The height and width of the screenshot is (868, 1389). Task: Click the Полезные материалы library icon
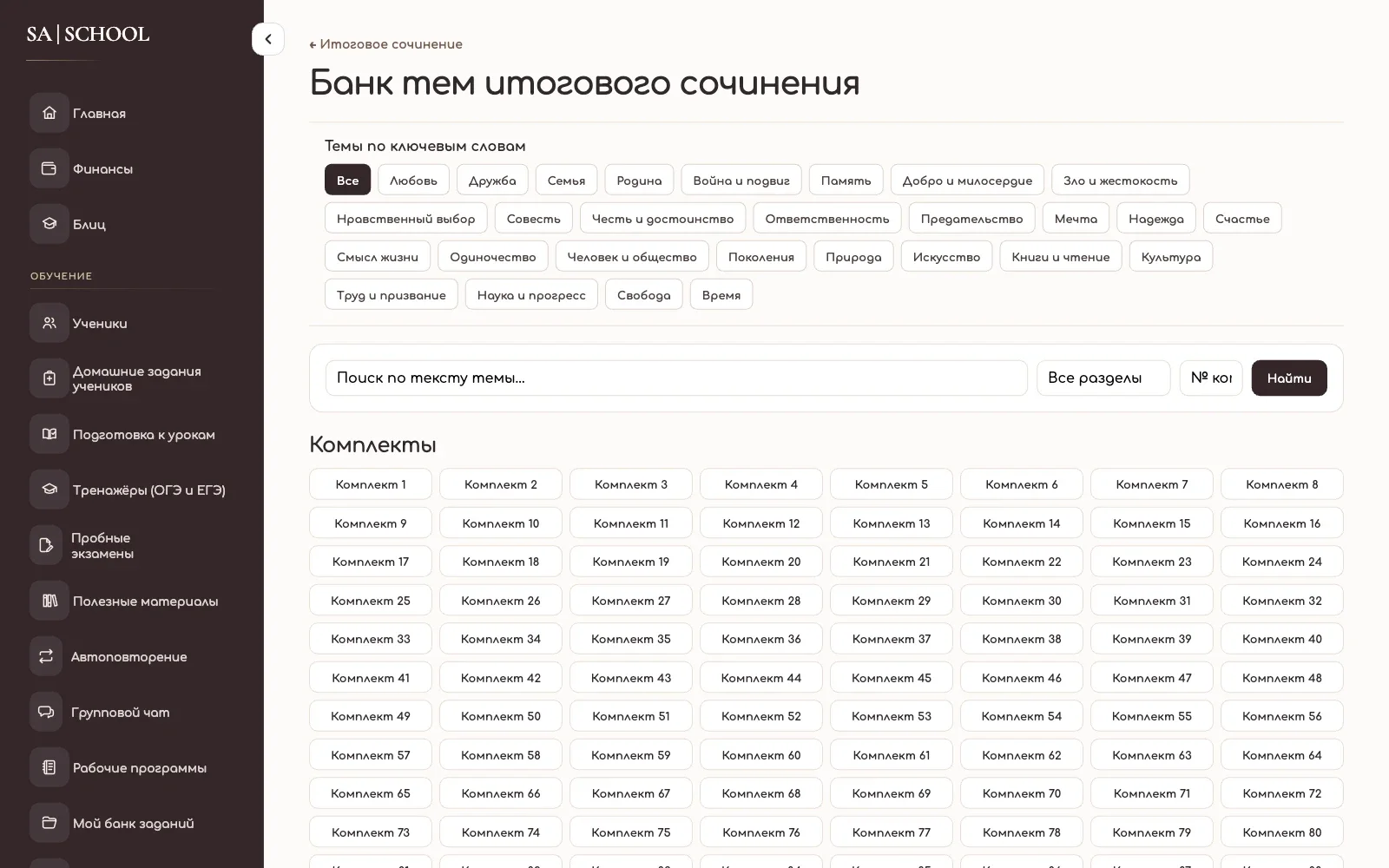tap(49, 601)
